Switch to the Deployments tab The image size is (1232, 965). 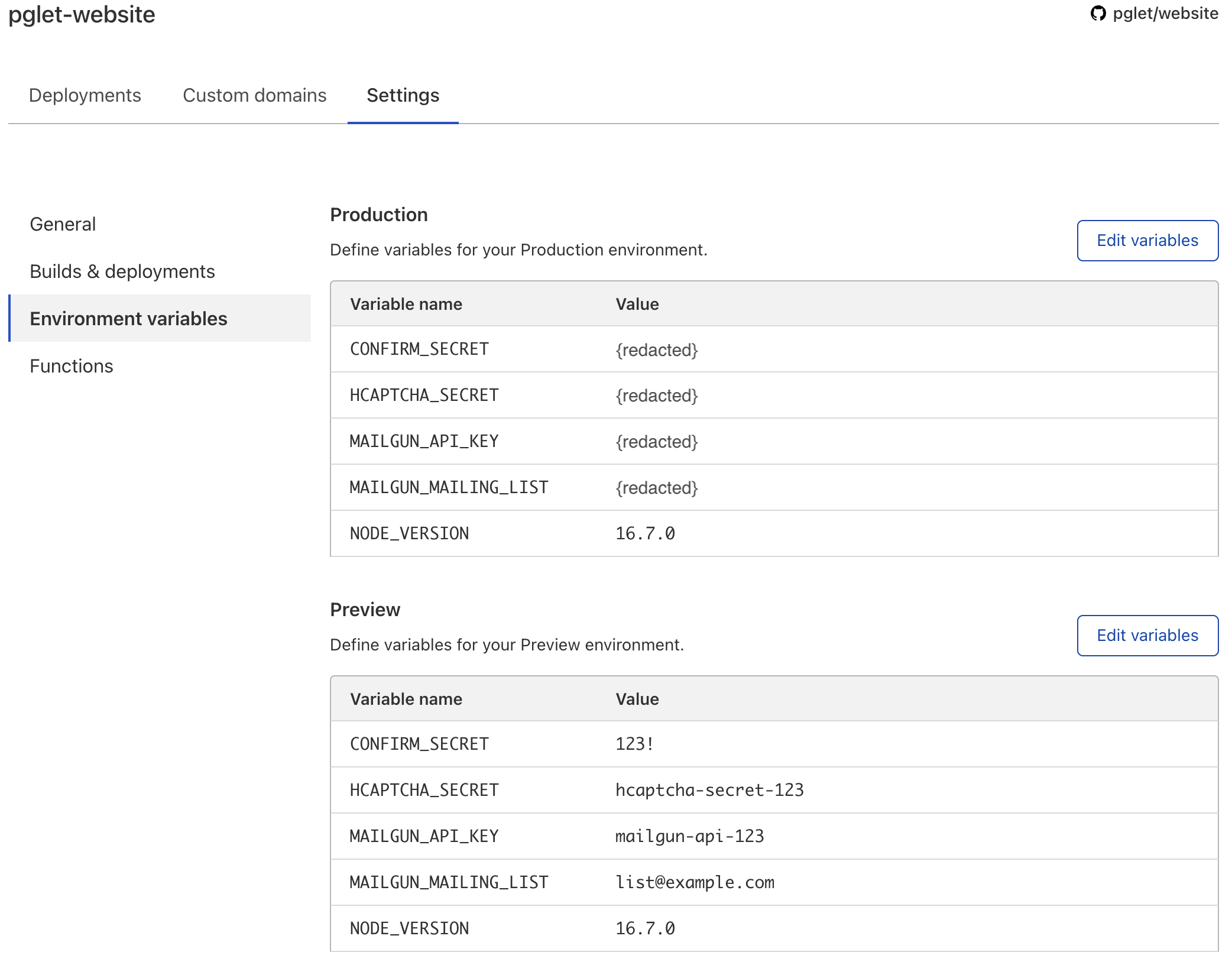[85, 95]
